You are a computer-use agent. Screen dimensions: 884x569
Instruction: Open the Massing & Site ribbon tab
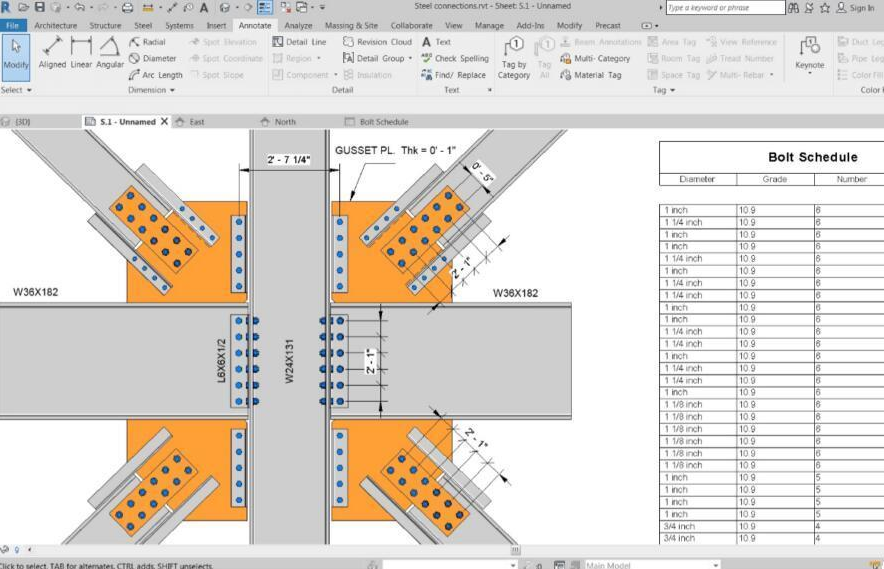351,25
